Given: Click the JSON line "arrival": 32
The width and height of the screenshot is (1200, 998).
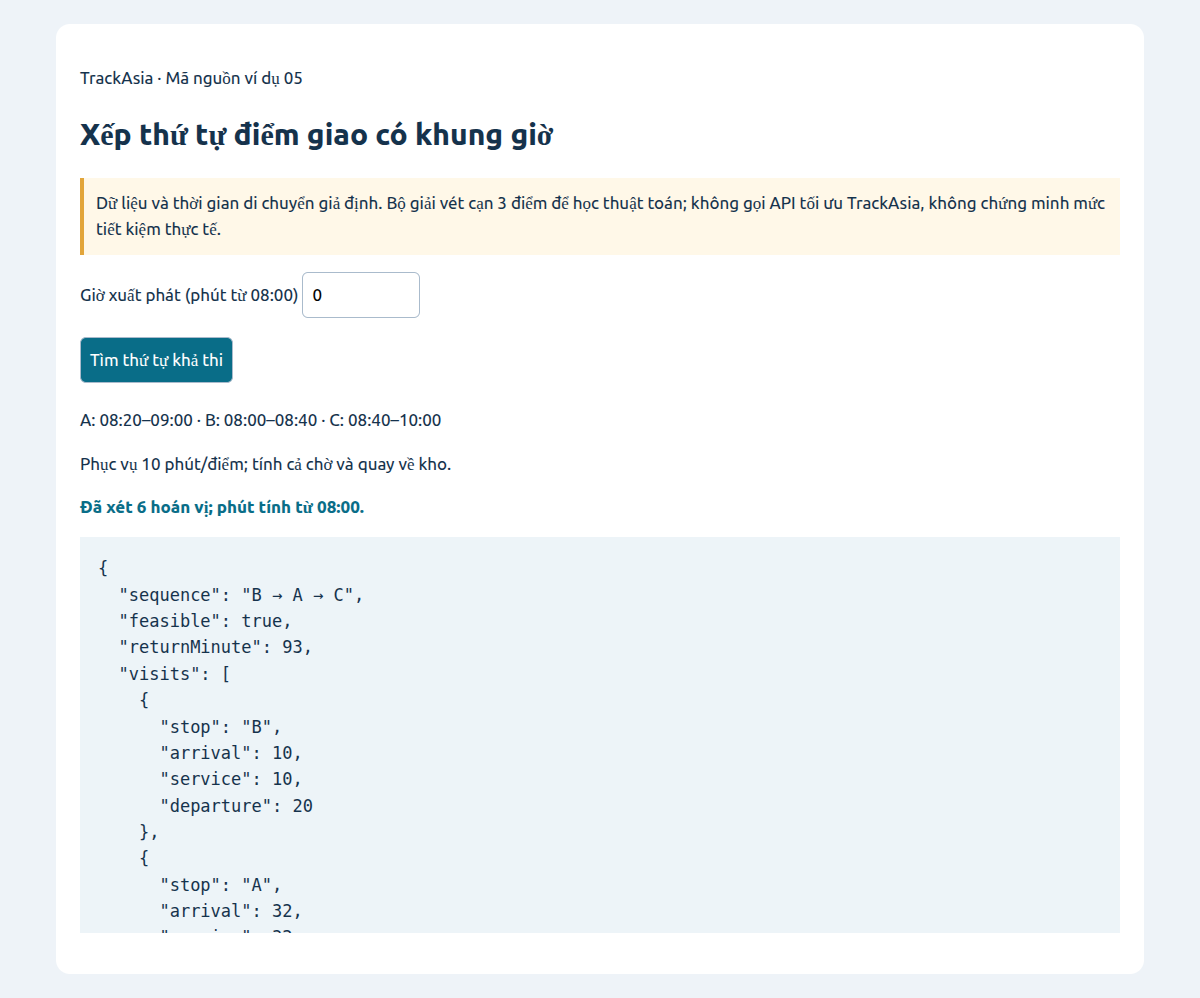Looking at the screenshot, I should 231,911.
